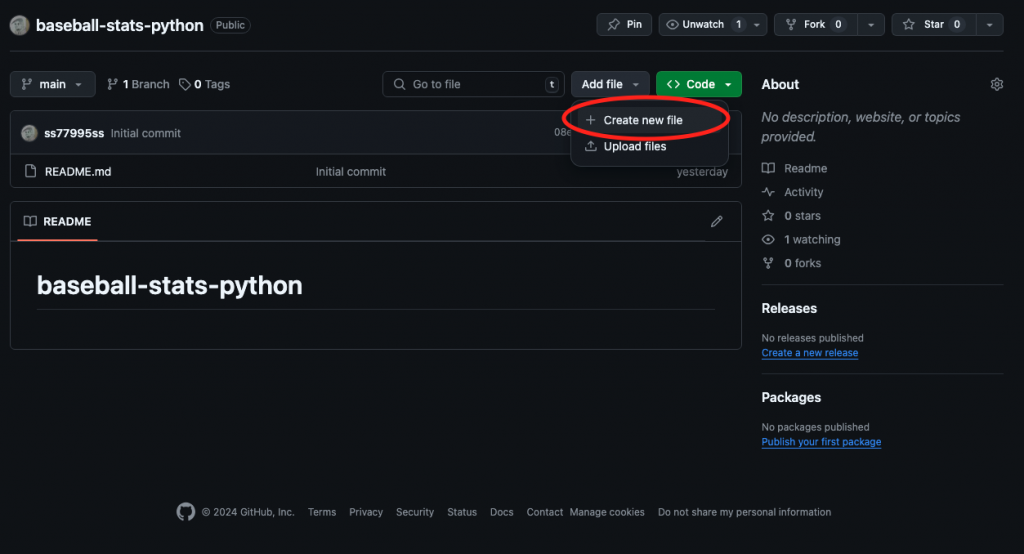Open the Contact footer link
The width and height of the screenshot is (1024, 554).
(x=545, y=512)
